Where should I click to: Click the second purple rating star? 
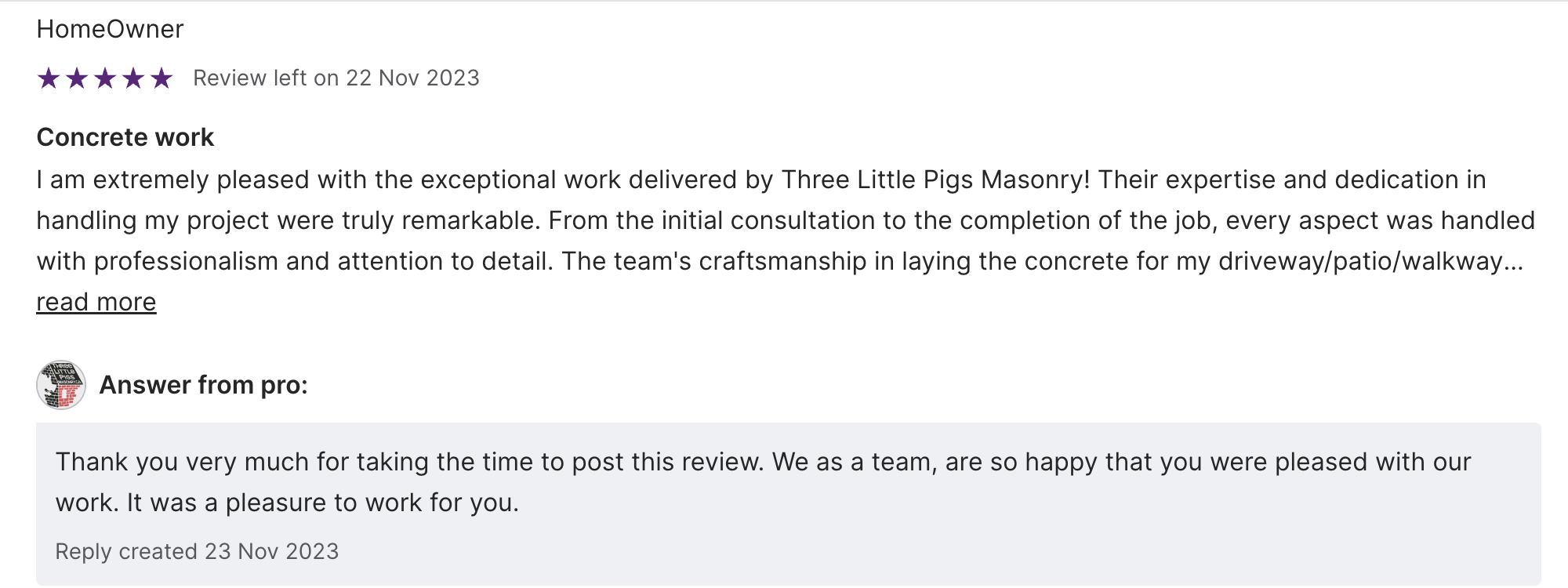click(x=77, y=78)
